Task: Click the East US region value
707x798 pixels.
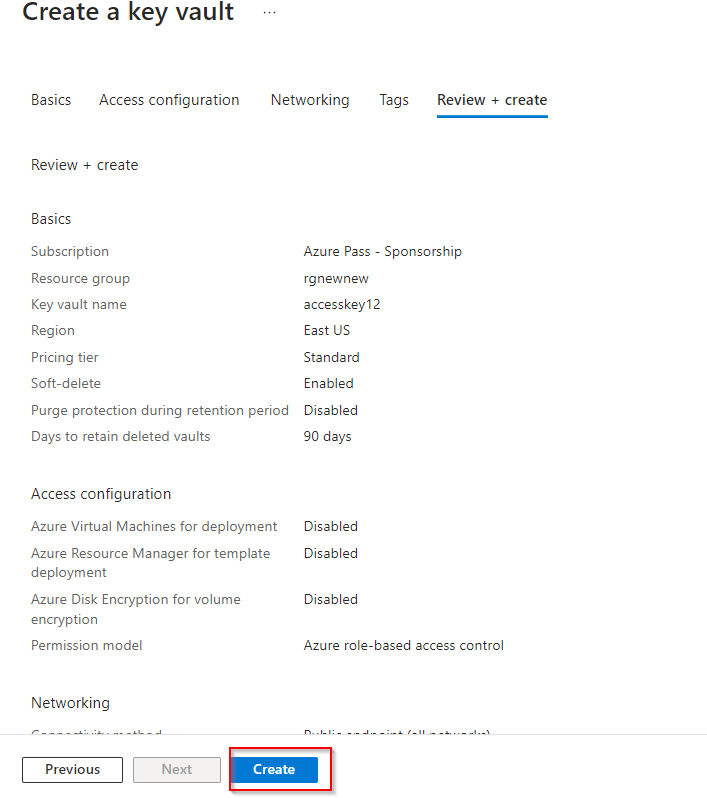Action: [327, 330]
